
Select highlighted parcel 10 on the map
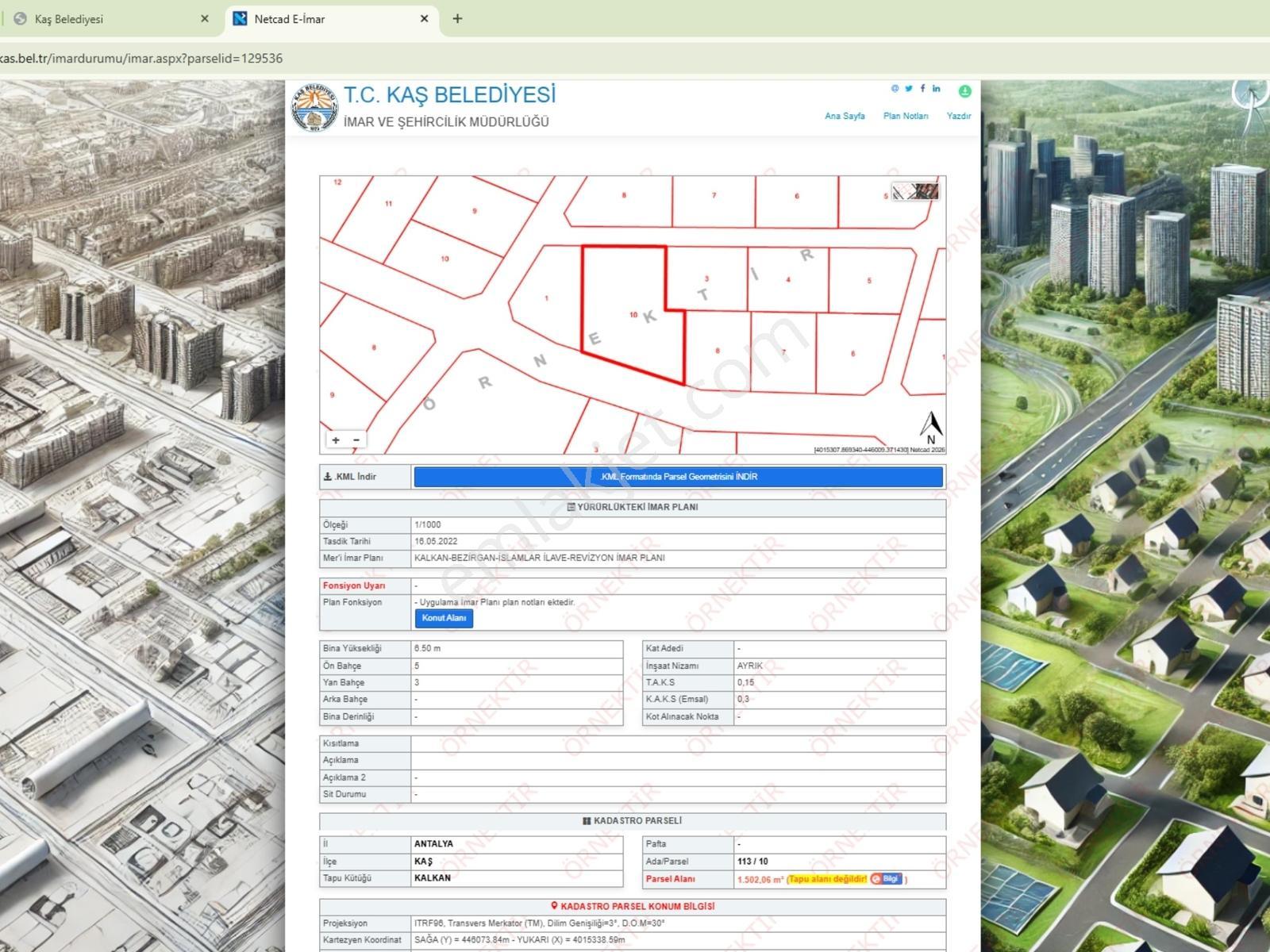(x=633, y=316)
